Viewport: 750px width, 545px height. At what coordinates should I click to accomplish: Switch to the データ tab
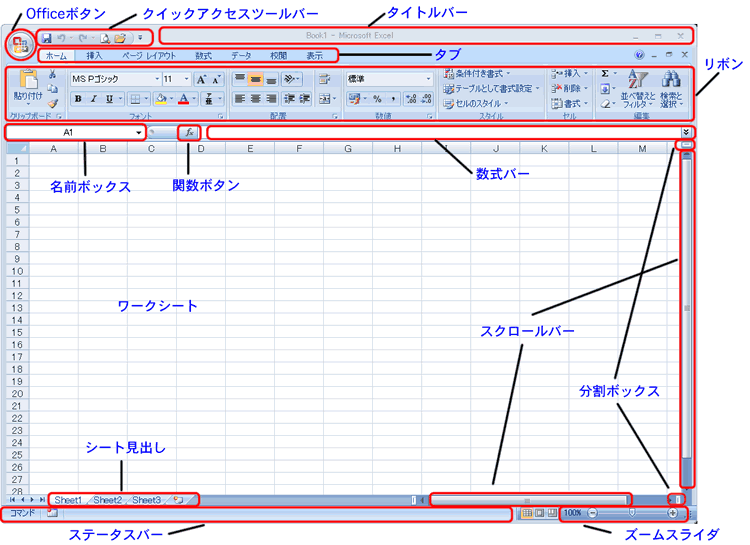[x=241, y=56]
